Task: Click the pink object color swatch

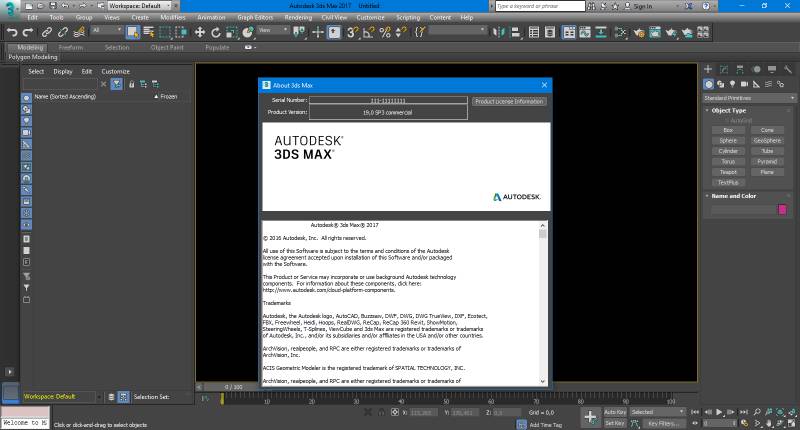Action: coord(782,210)
